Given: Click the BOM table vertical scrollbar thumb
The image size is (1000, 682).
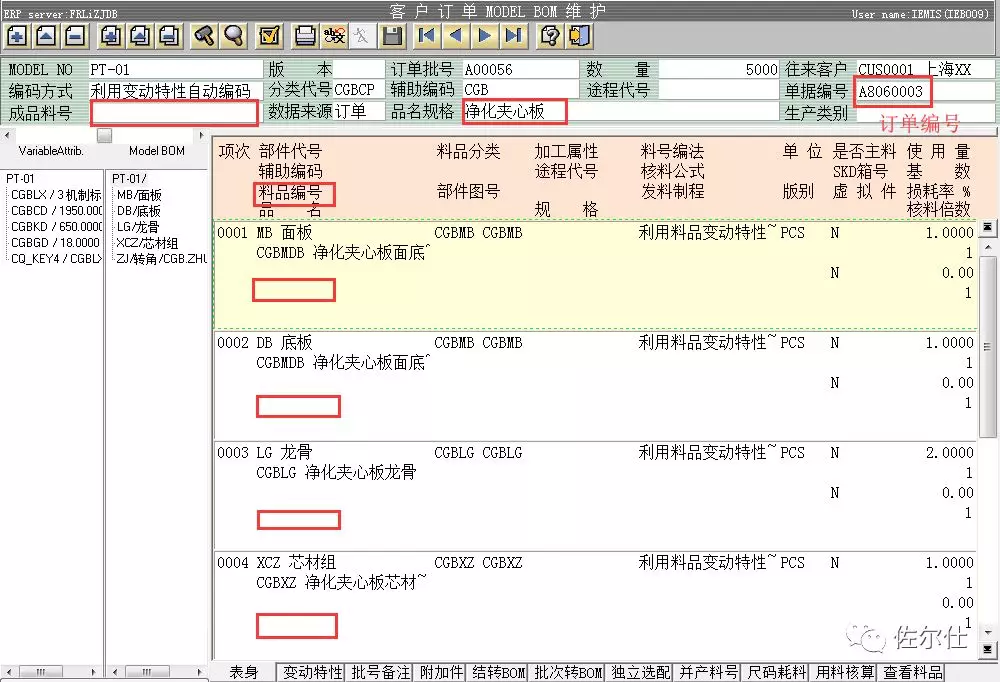Looking at the screenshot, I should (x=987, y=348).
